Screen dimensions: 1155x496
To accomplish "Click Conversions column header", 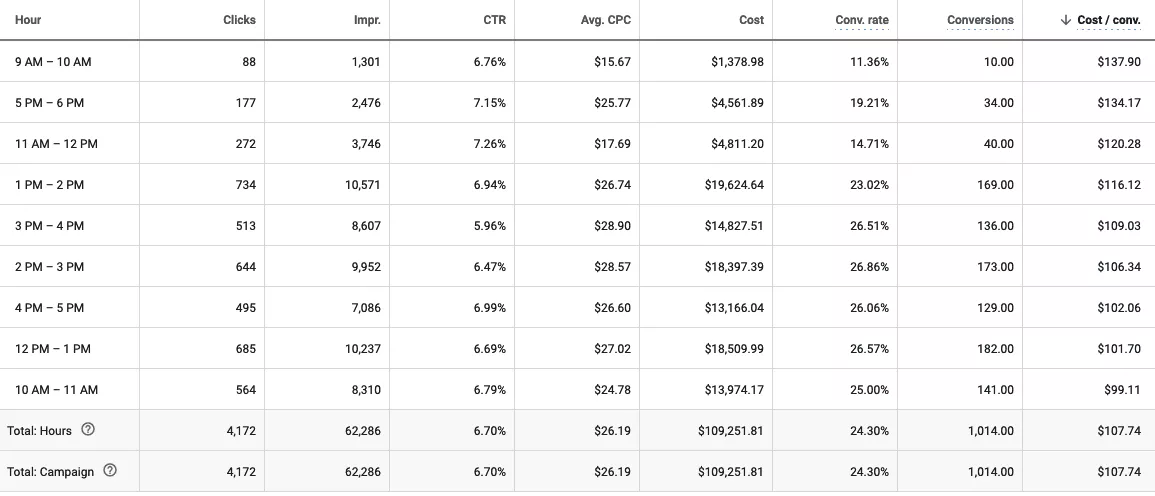I will 980,20.
